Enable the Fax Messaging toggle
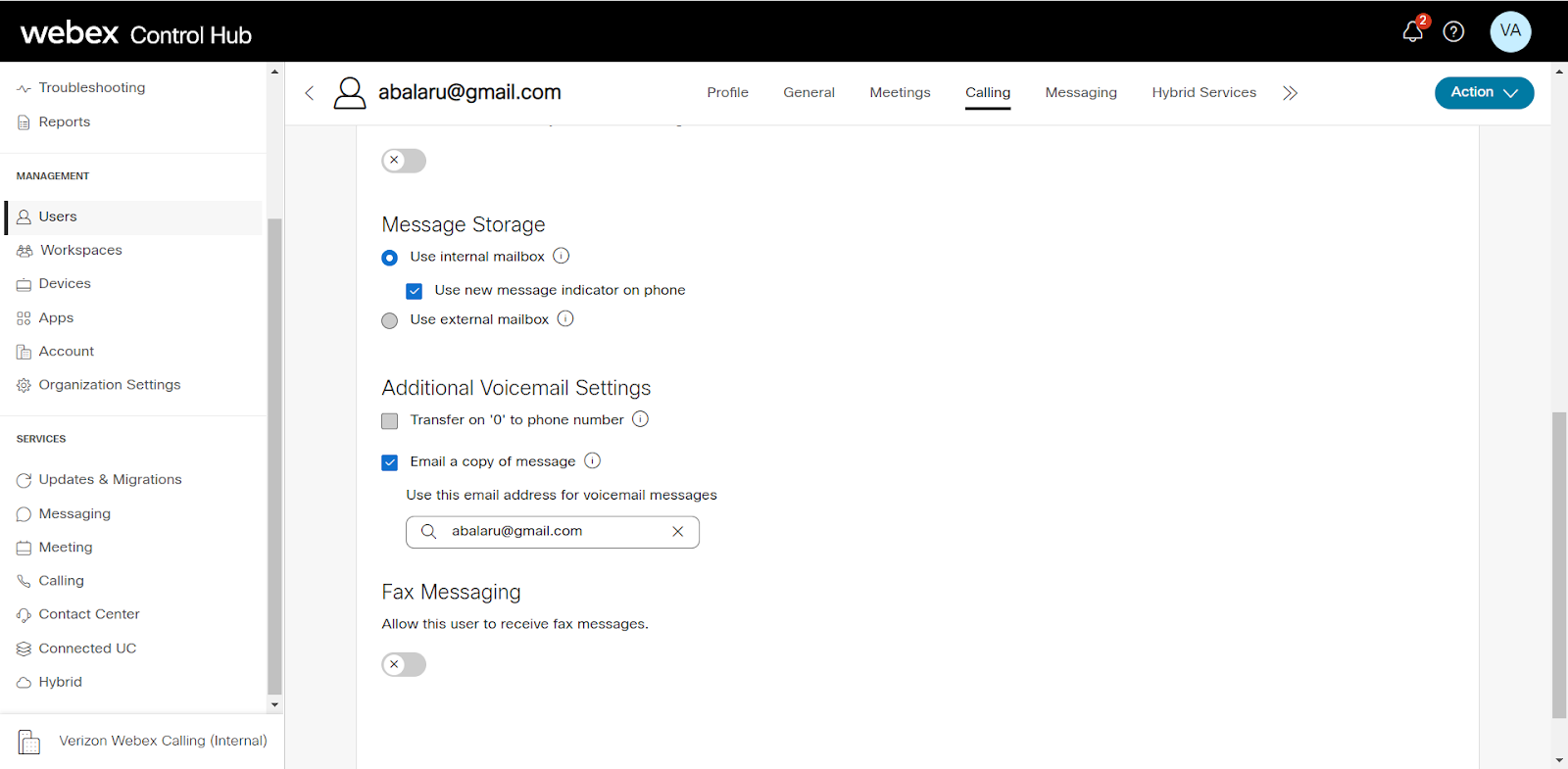 404,664
